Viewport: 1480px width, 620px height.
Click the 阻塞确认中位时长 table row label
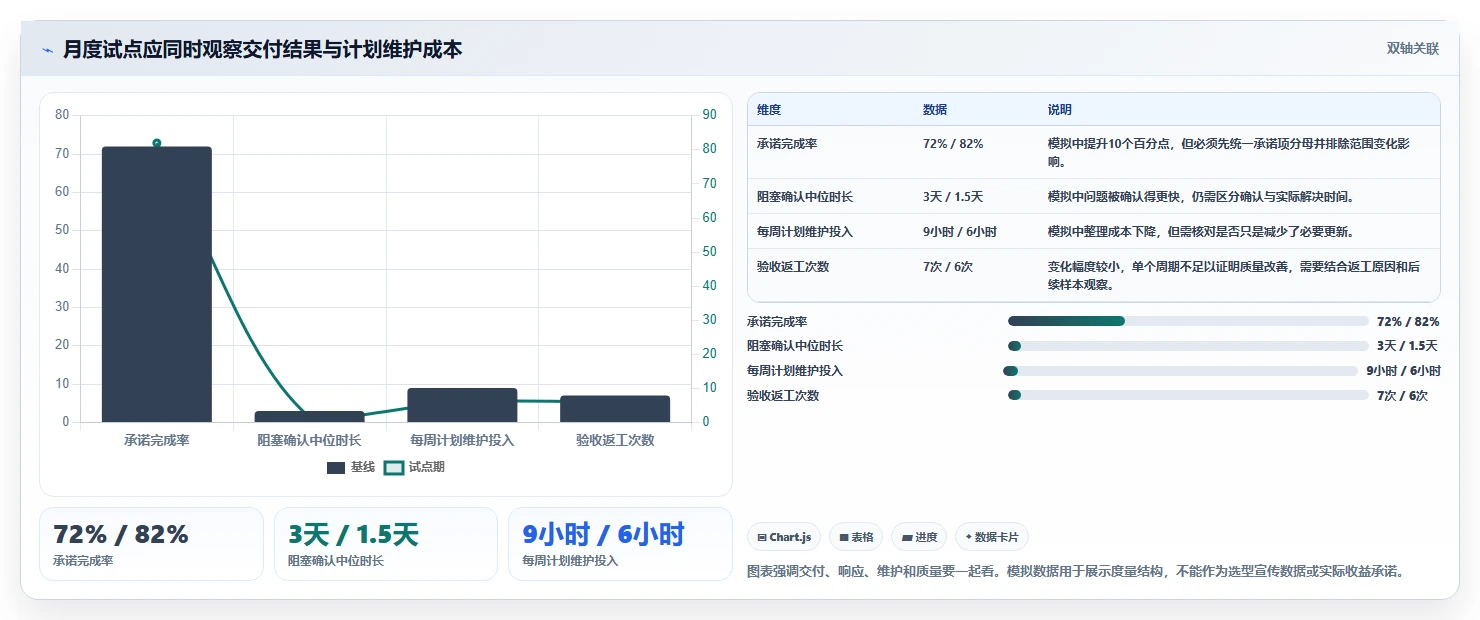click(805, 196)
